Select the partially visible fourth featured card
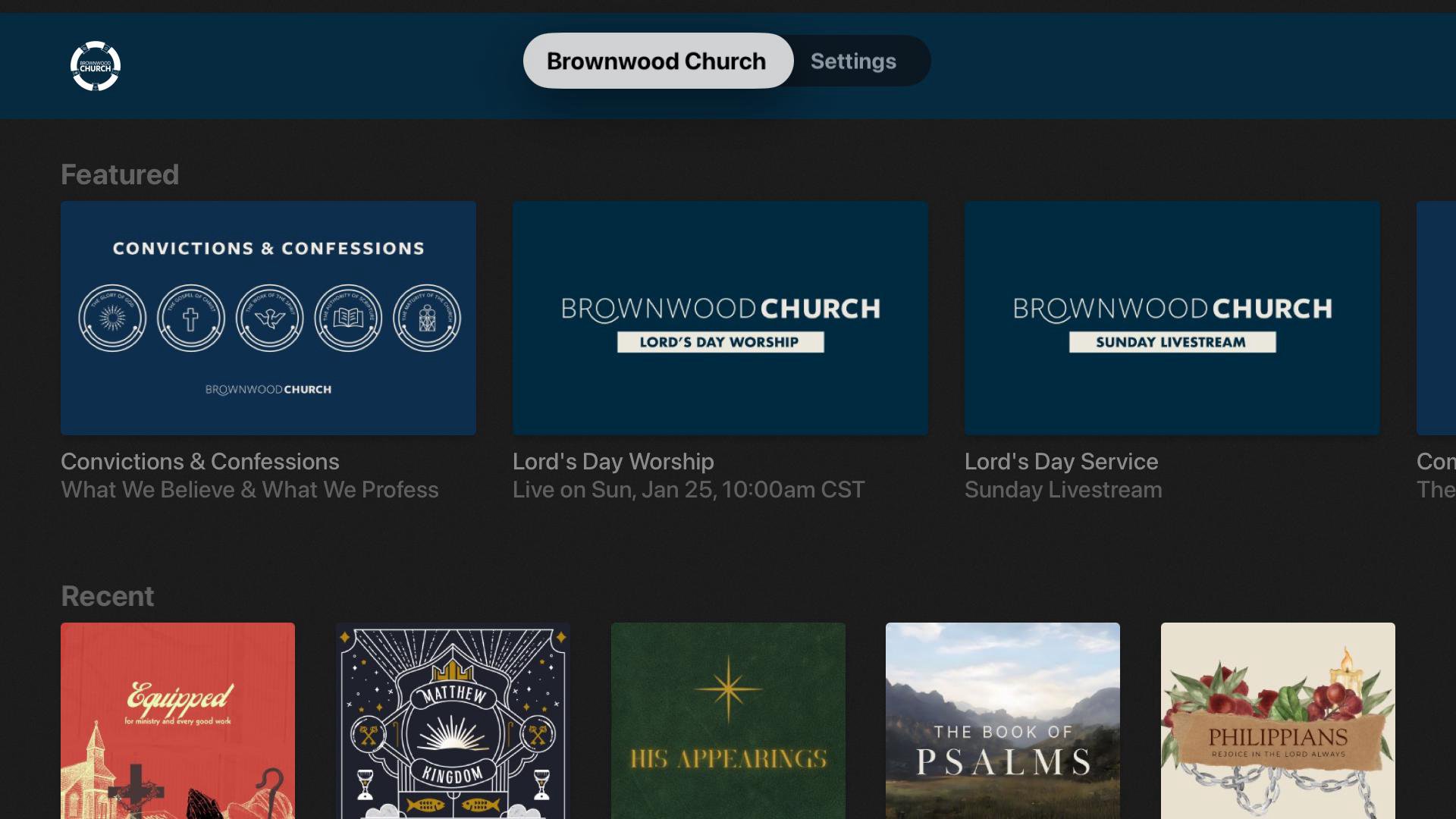1456x819 pixels. [1436, 318]
